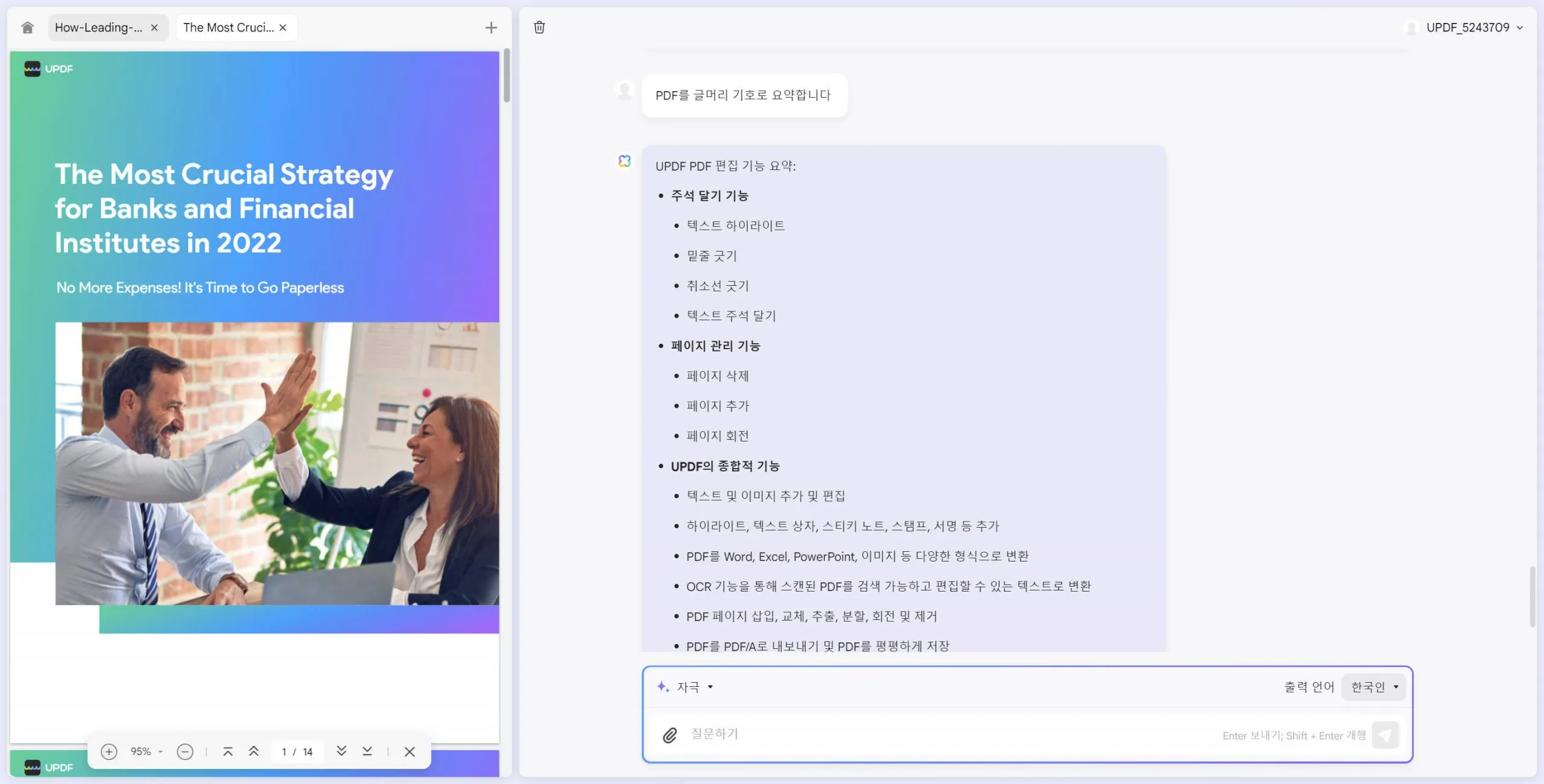This screenshot has width=1544, height=784.
Task: Click the bullet about PDF/A export
Action: pos(817,646)
